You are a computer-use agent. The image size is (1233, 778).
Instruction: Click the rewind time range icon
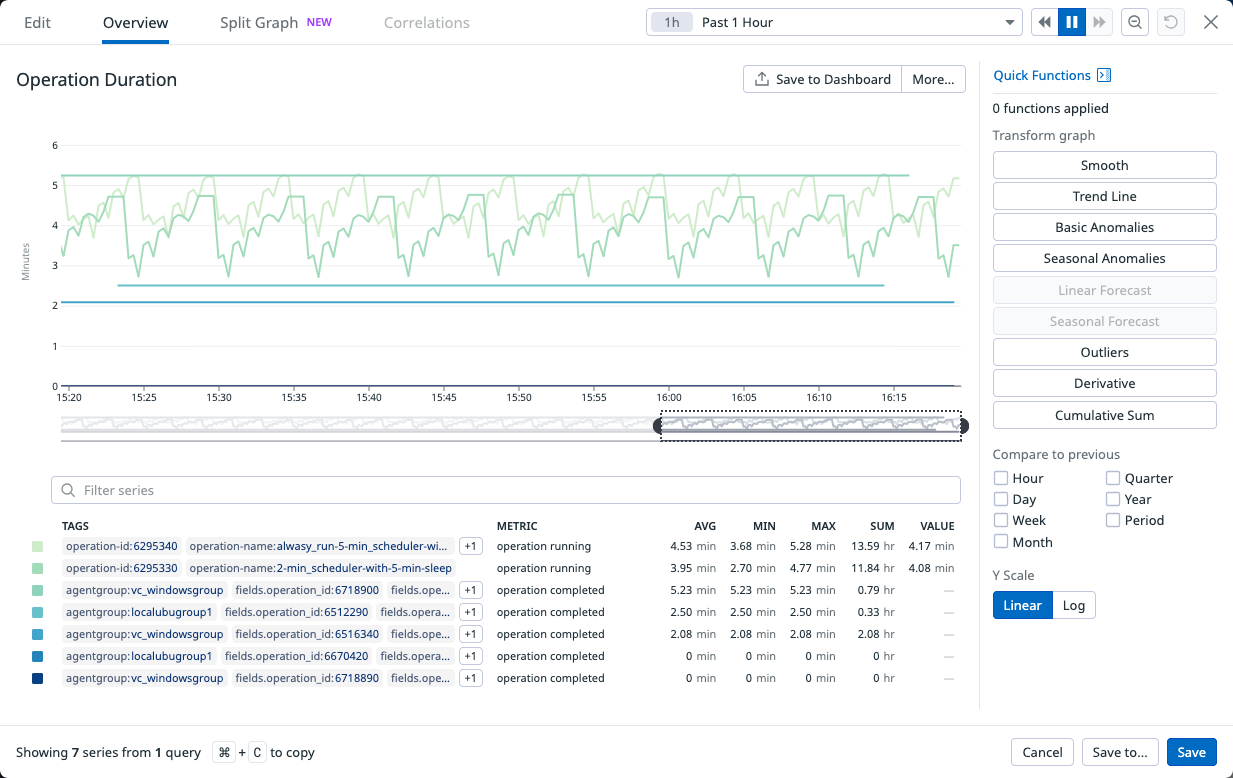pos(1045,22)
